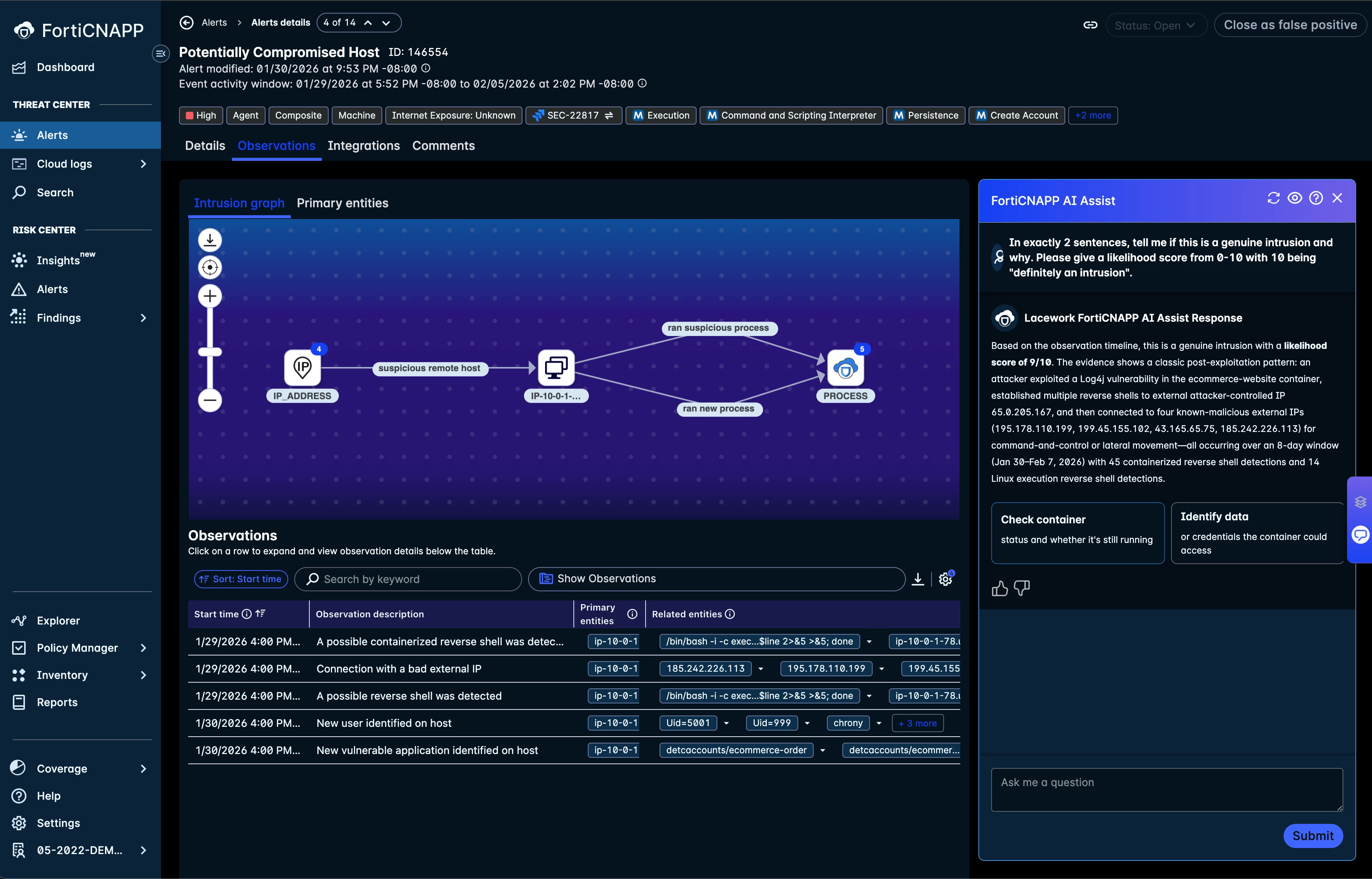Image resolution: width=1372 pixels, height=879 pixels.
Task: Download the intrusion graph image
Action: (210, 240)
